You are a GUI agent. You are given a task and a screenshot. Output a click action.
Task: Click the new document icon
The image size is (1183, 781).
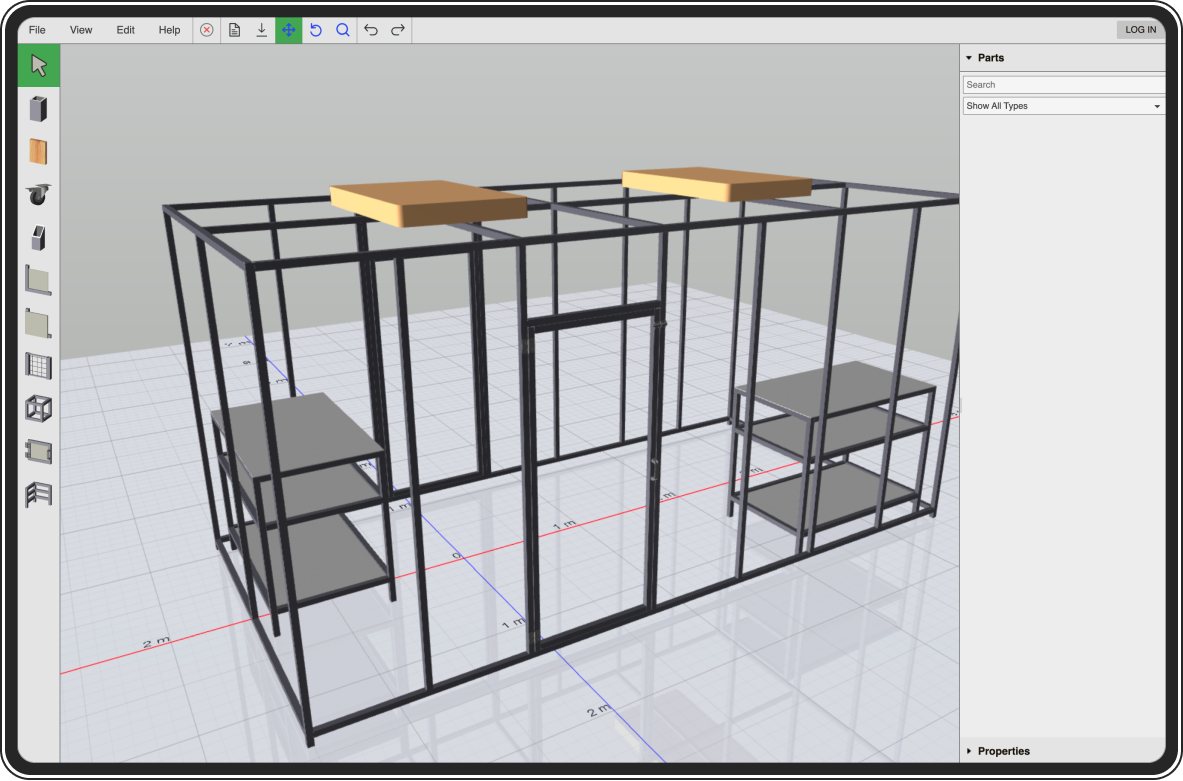tap(235, 30)
